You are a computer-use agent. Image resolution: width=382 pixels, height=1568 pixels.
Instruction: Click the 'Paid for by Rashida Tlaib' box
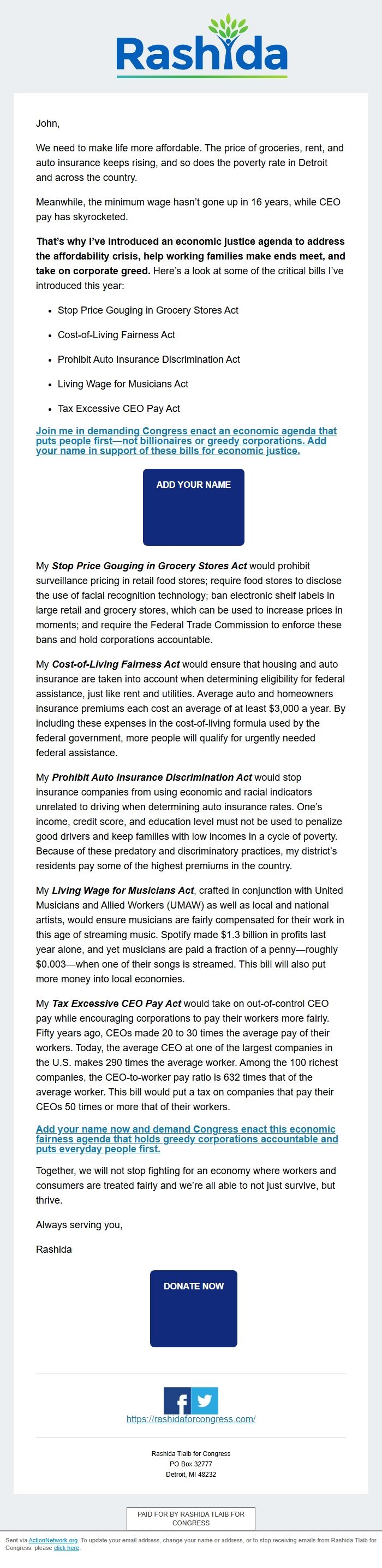[x=191, y=1518]
